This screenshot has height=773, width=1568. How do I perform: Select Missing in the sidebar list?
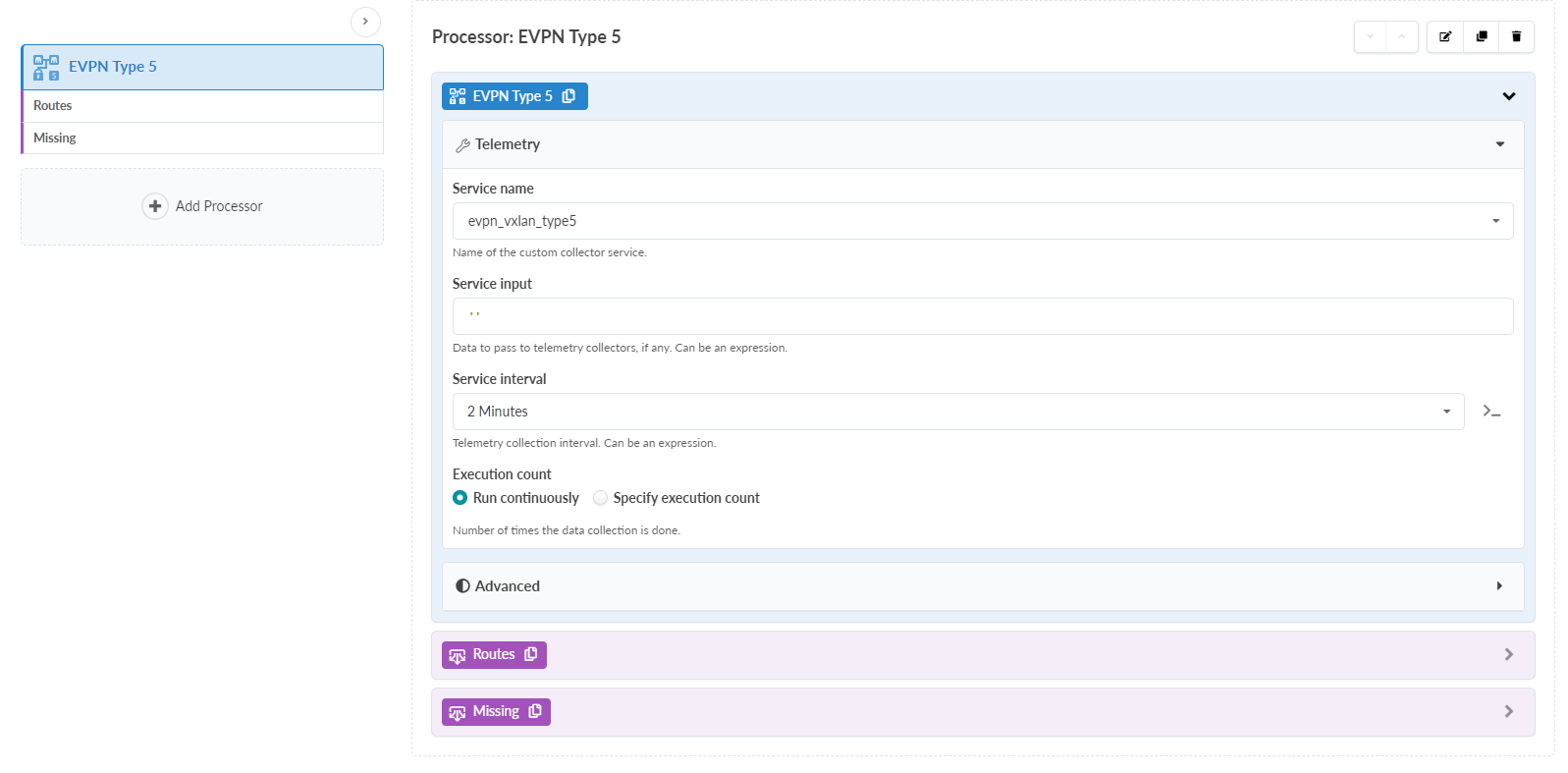202,138
